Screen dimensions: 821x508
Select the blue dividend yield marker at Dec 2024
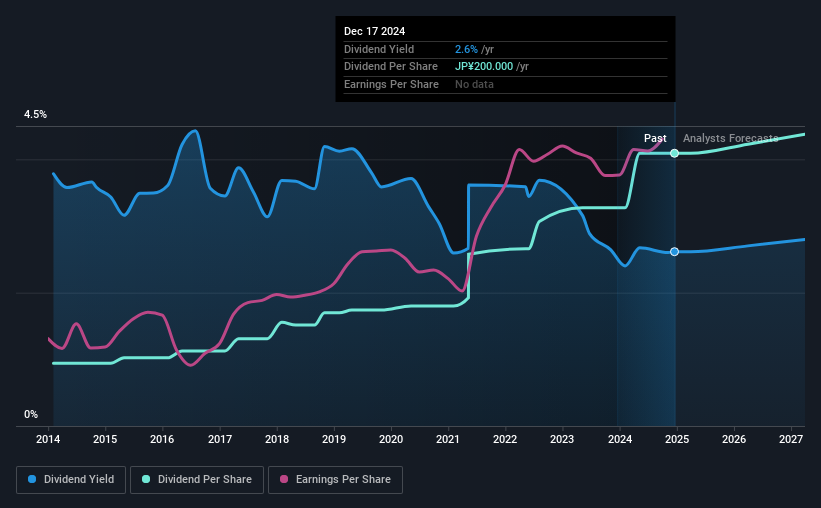pos(674,252)
